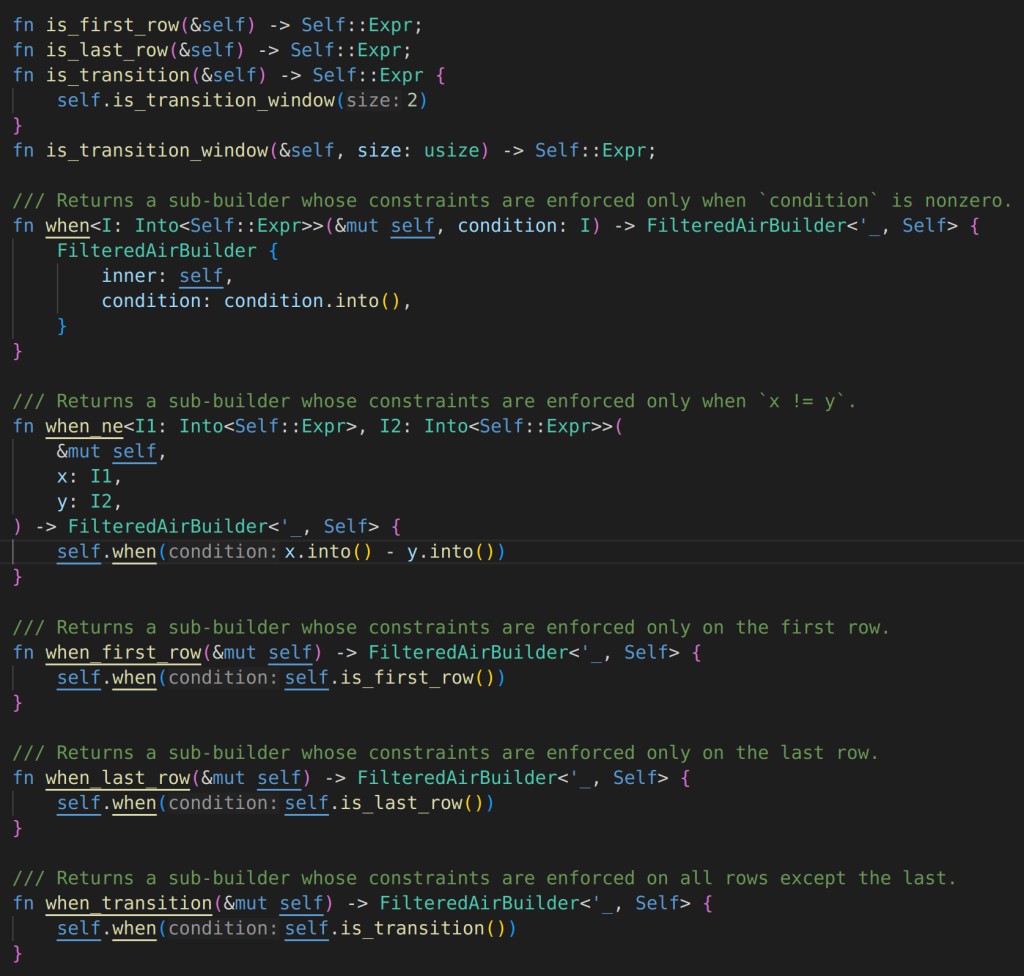Click the when_transition function name
1024x976 pixels.
tap(129, 903)
